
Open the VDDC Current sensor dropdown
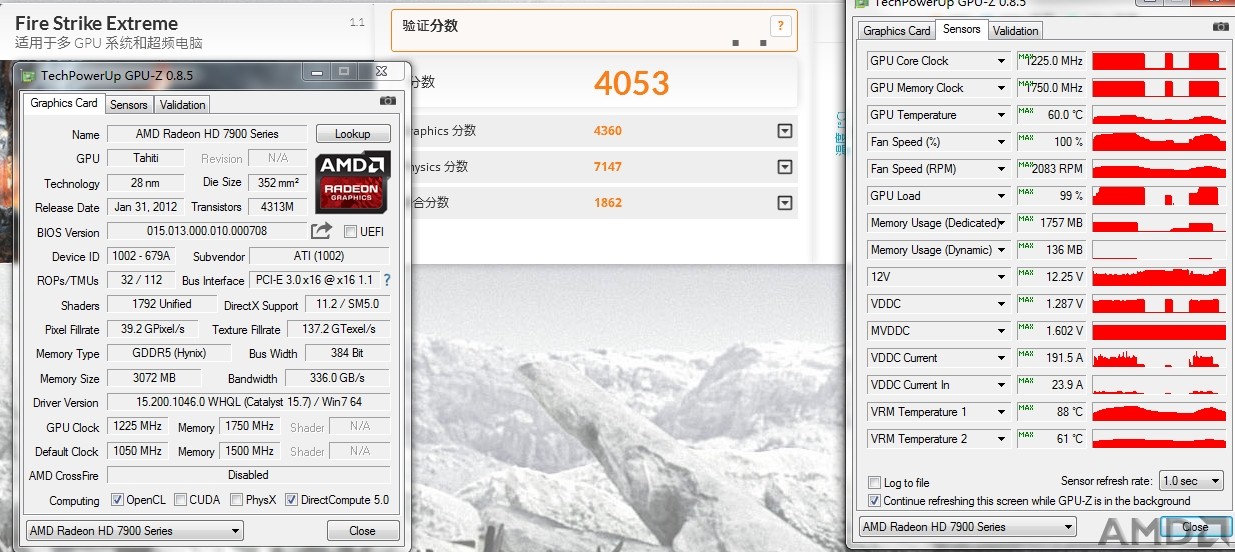1001,358
